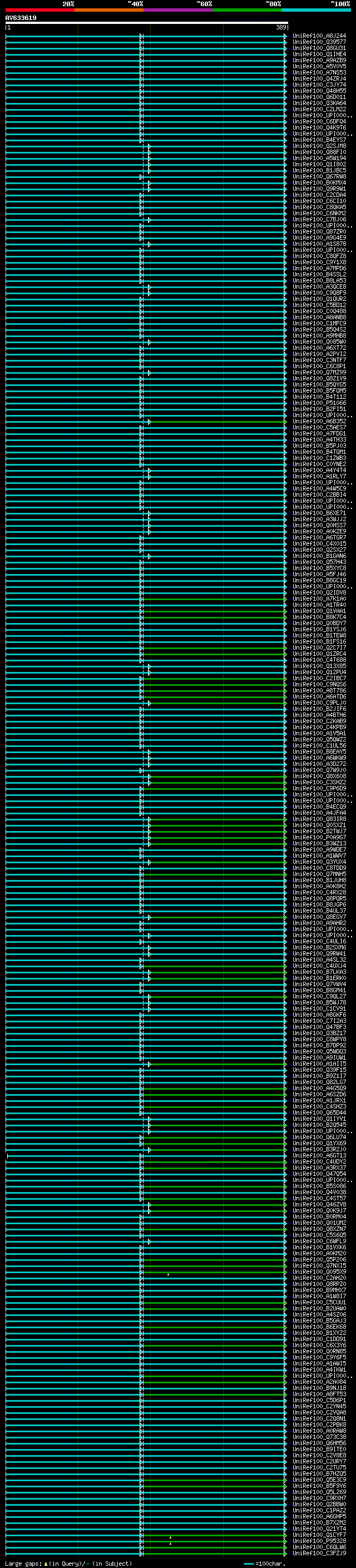356x1568 pixels.
Task: Select label UniRef100_Q48H55
Action: coord(319,91)
